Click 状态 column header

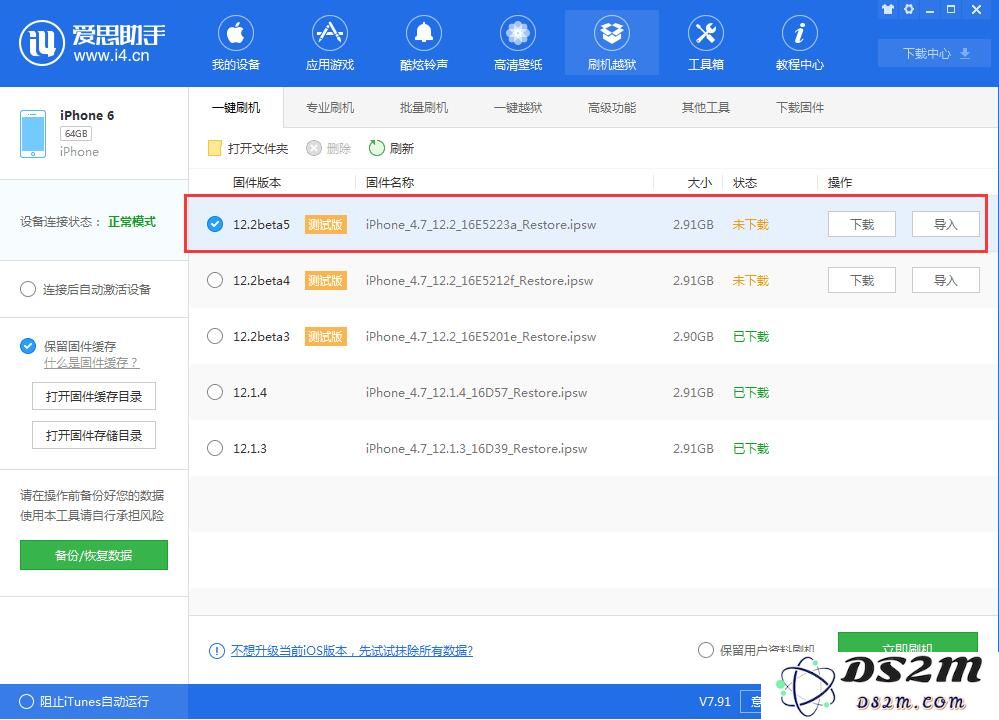pyautogui.click(x=745, y=183)
